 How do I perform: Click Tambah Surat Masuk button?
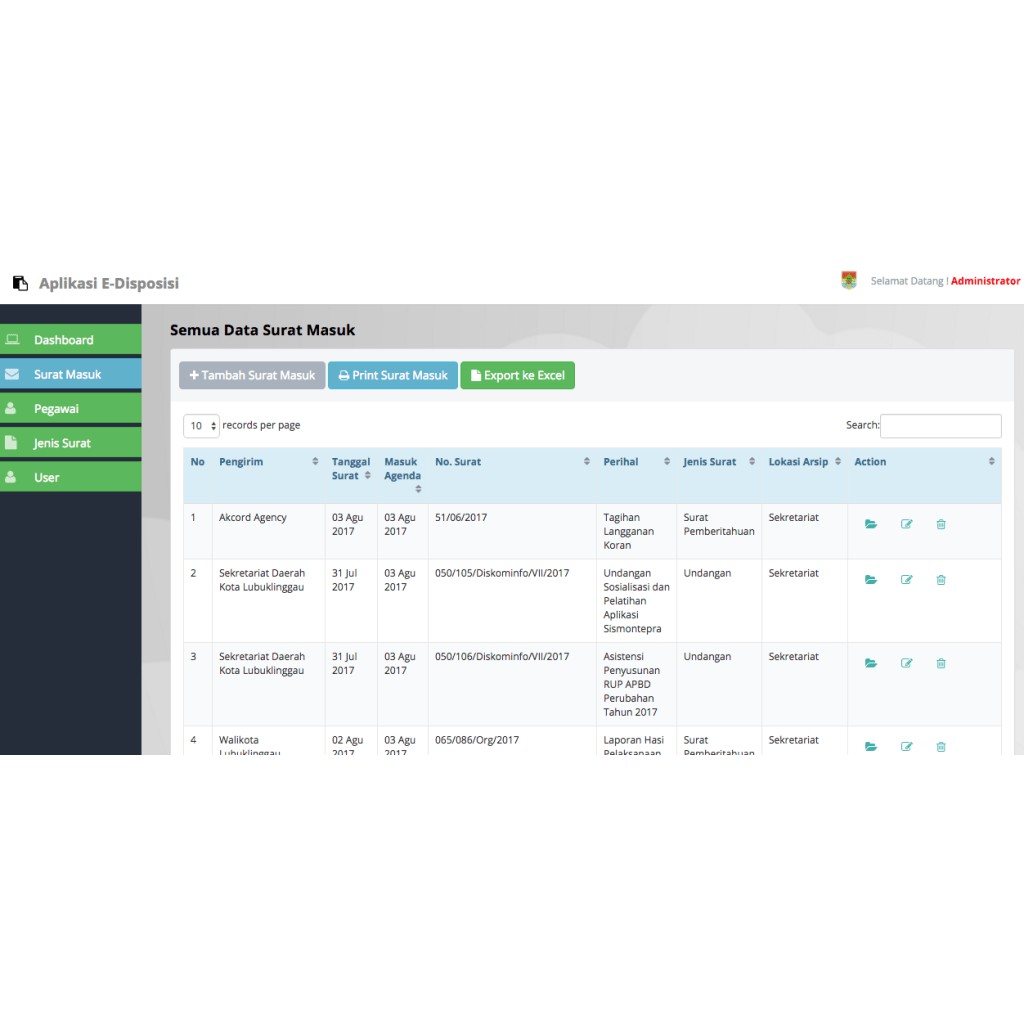pyautogui.click(x=252, y=376)
